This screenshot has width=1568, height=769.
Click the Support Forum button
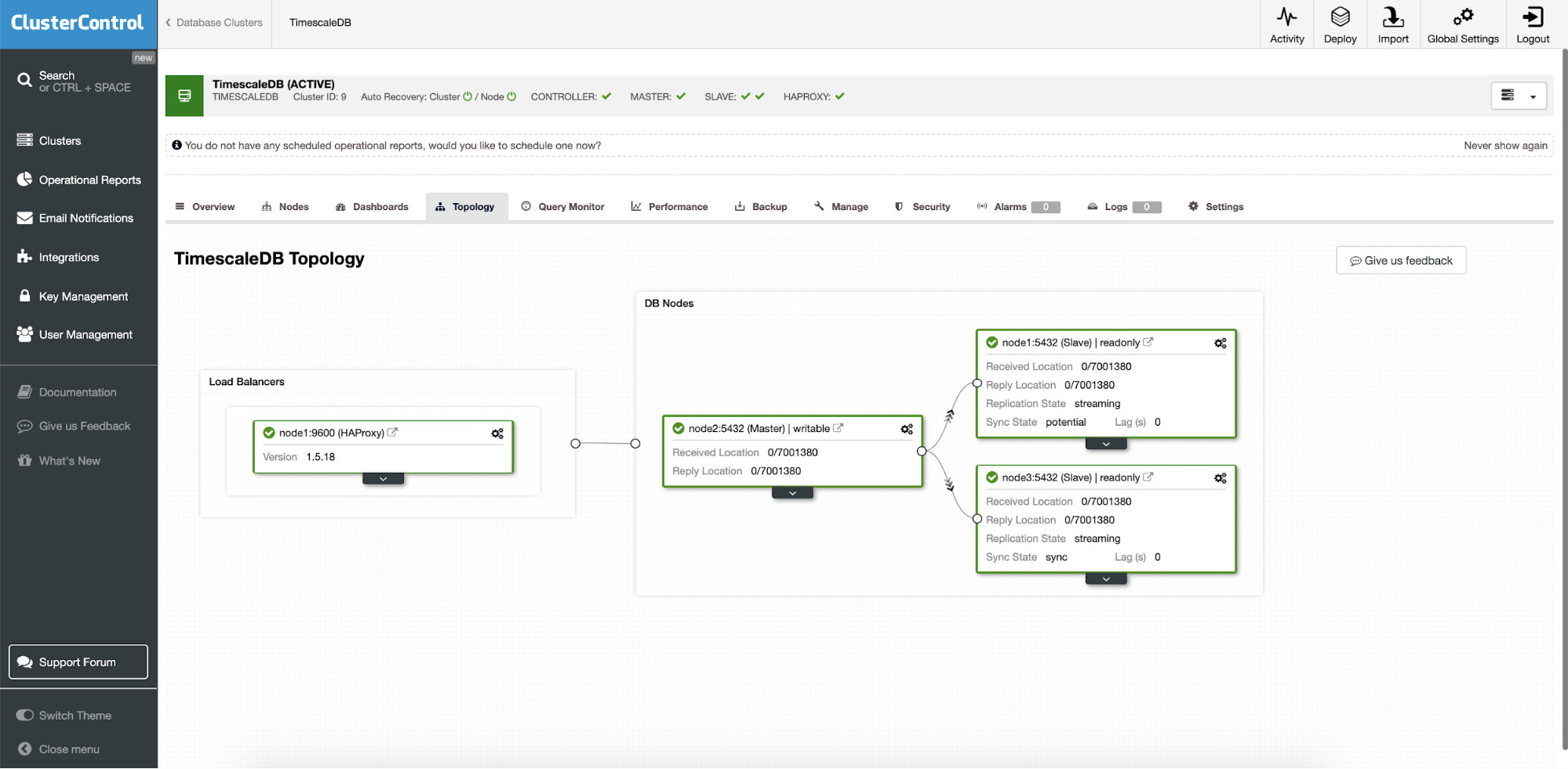click(x=78, y=662)
